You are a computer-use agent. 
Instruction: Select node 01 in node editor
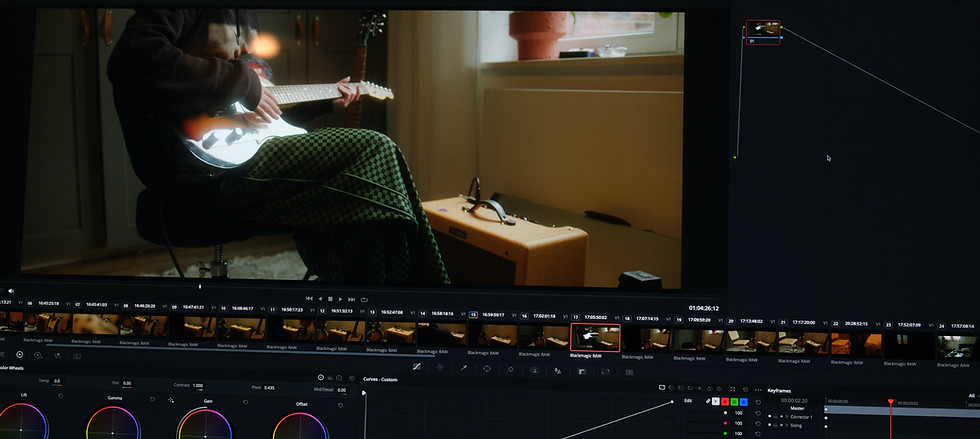763,31
